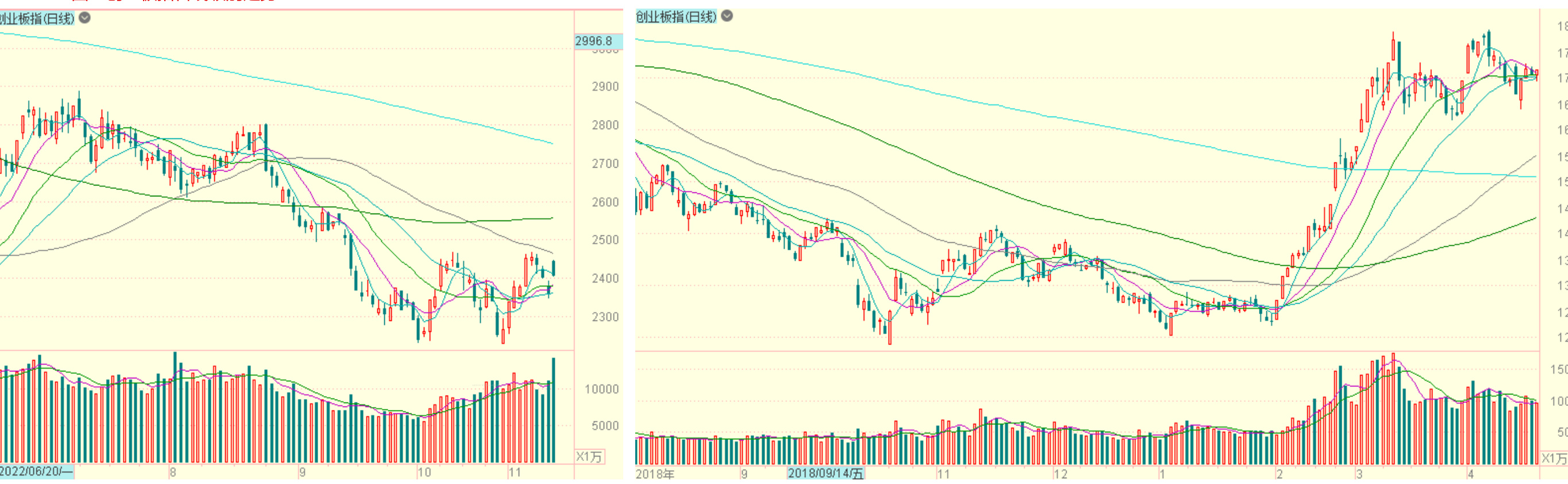
Task: Click the right chart title 创业板指(日线)
Action: (x=675, y=17)
